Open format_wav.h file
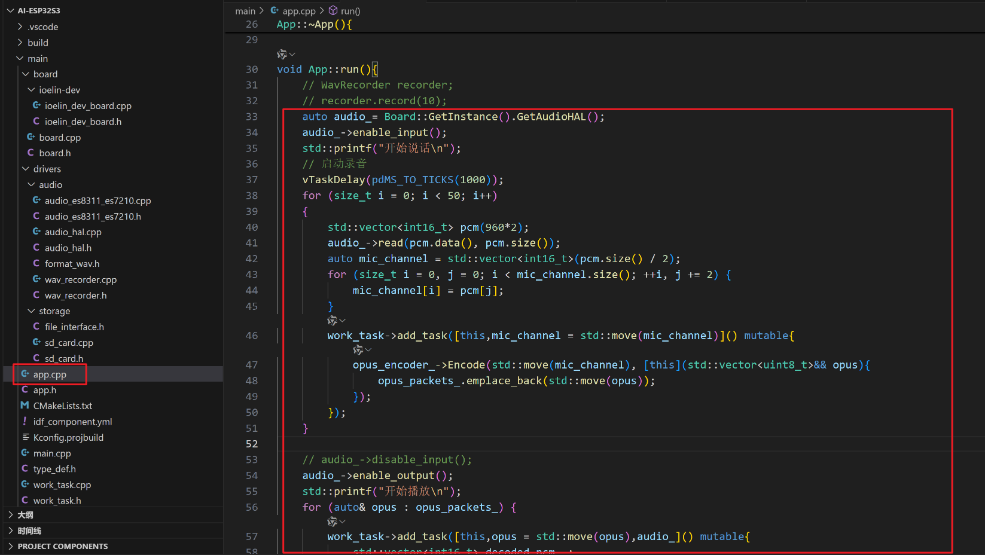This screenshot has width=985, height=555. point(72,264)
